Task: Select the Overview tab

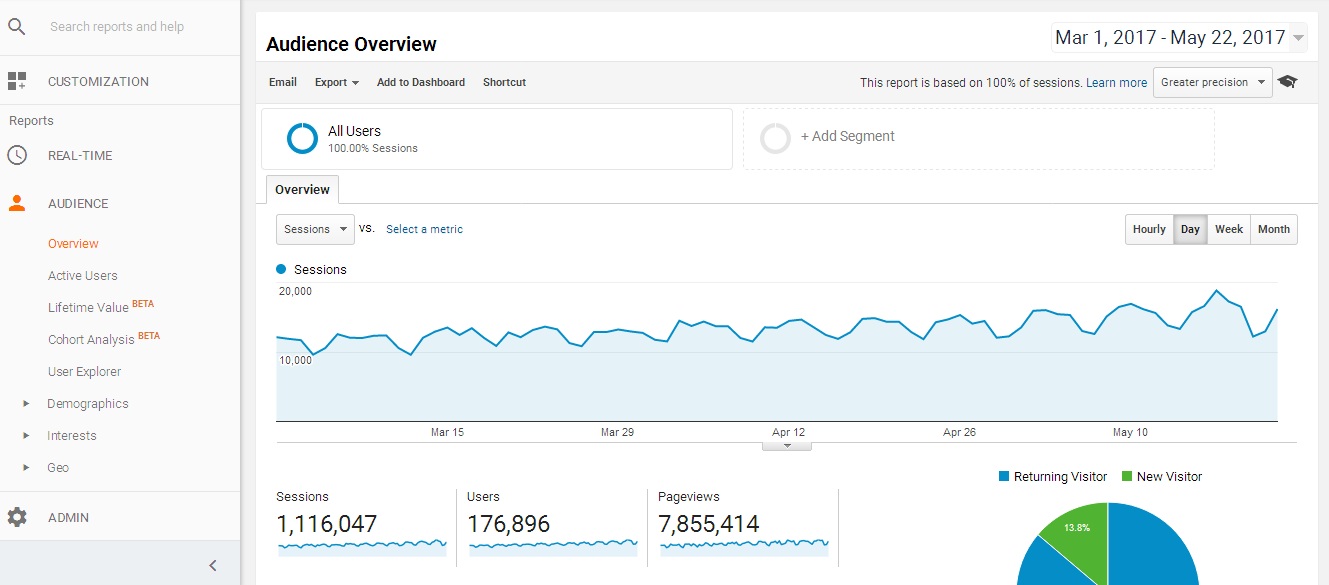Action: tap(302, 189)
